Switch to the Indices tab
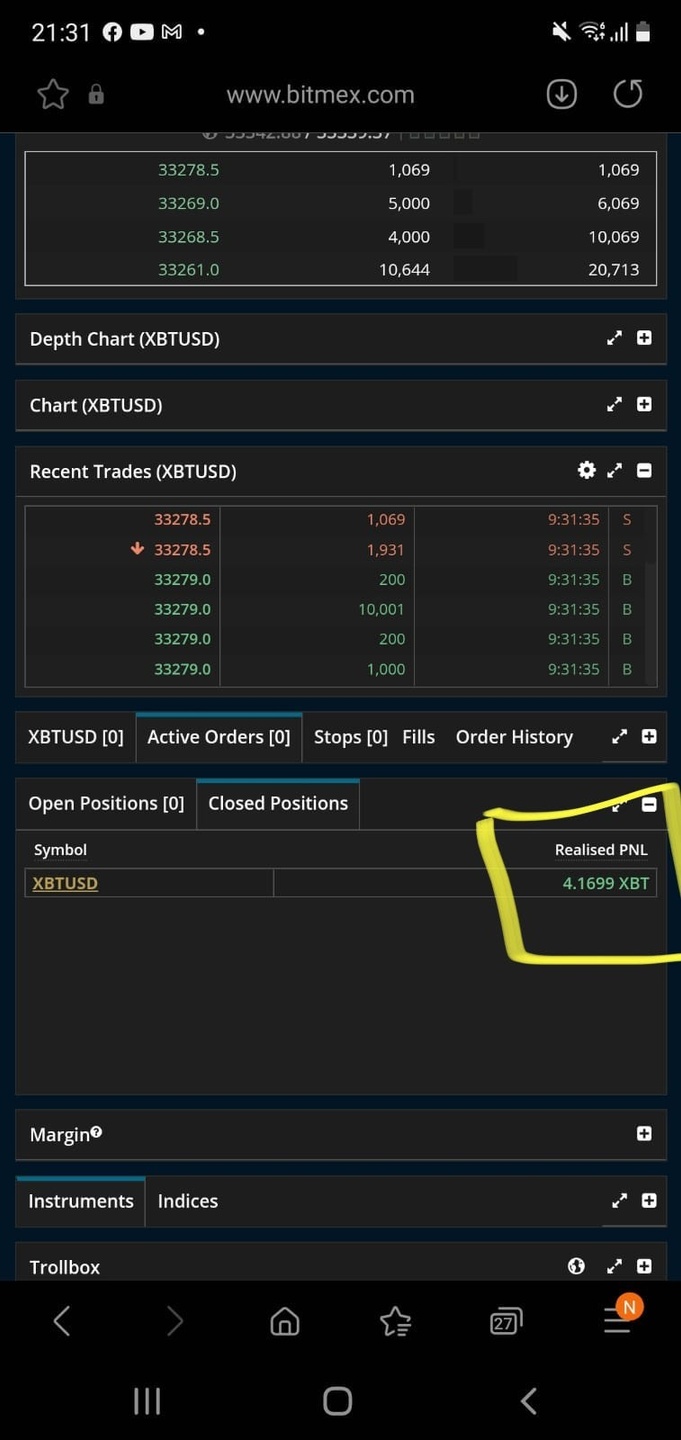This screenshot has width=681, height=1440. pyautogui.click(x=187, y=1201)
